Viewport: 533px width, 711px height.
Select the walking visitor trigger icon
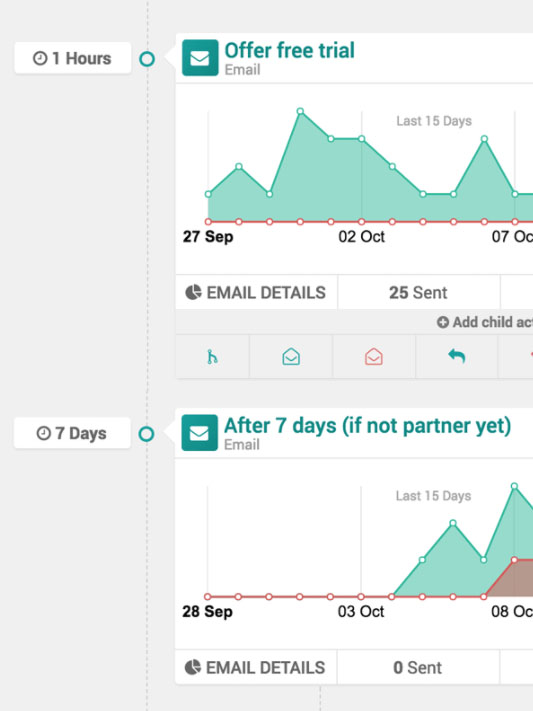pos(212,357)
